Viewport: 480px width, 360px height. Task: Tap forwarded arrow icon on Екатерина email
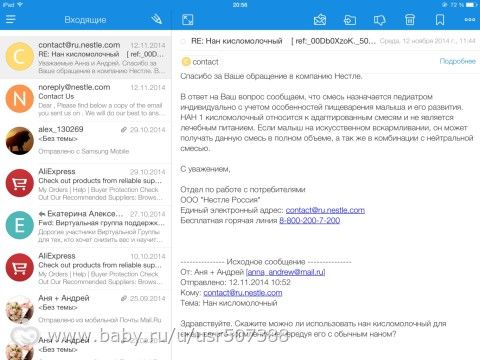(x=42, y=214)
